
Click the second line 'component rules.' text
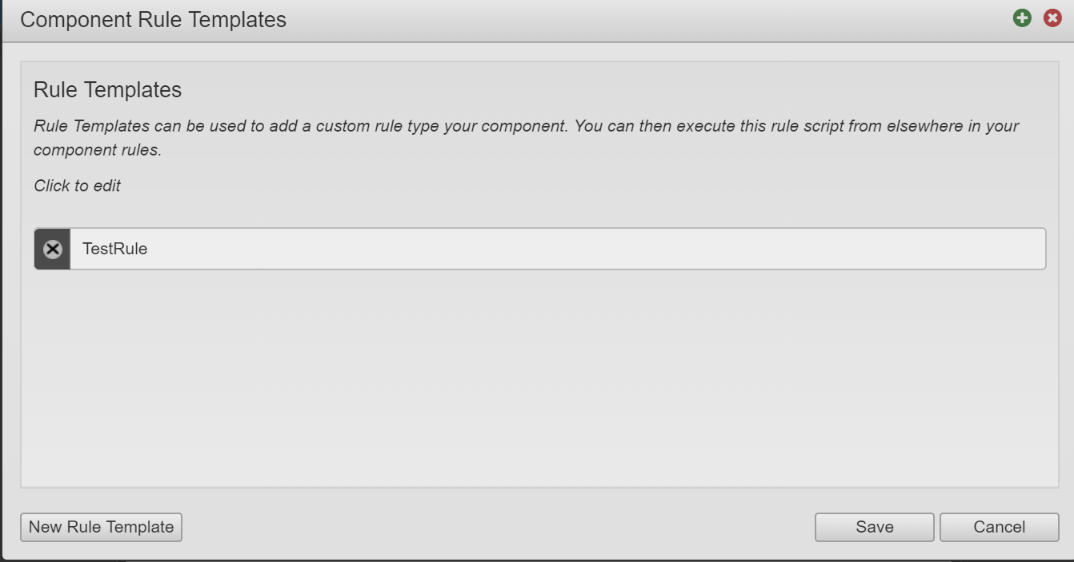(x=97, y=150)
